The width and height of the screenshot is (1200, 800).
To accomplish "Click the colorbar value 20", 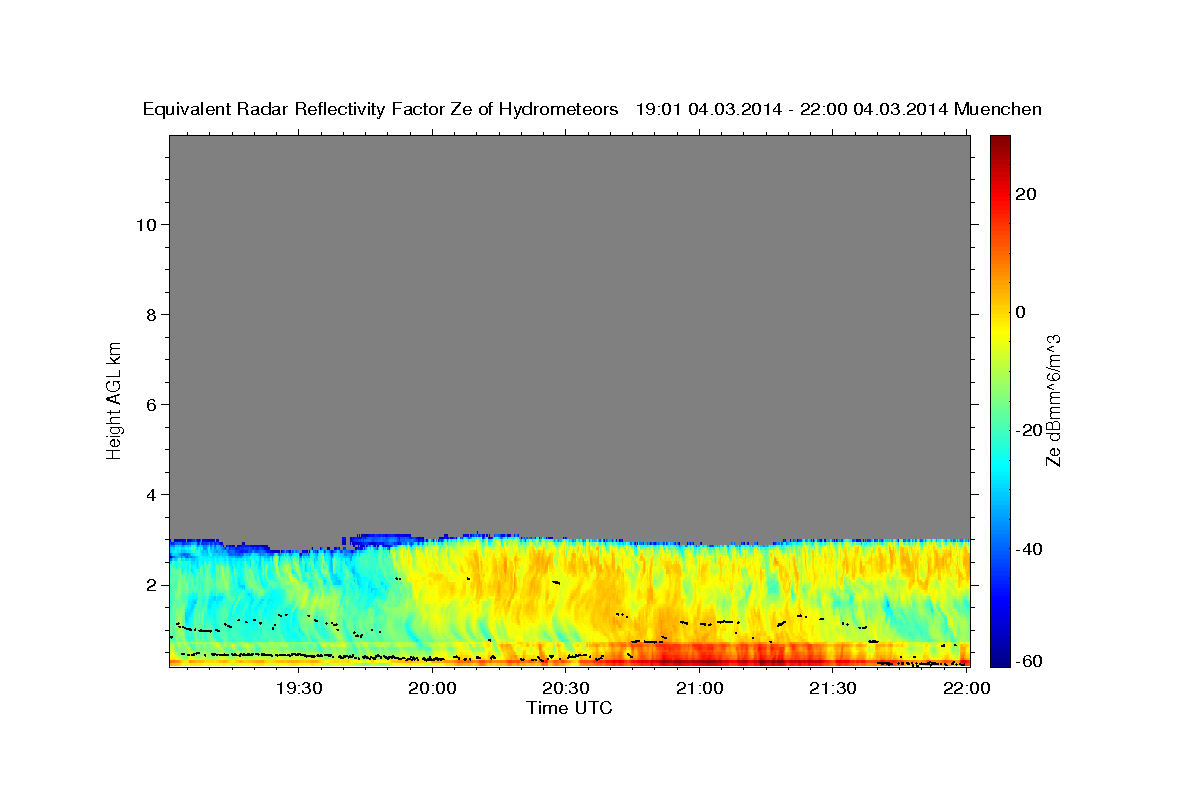I will tap(1025, 194).
